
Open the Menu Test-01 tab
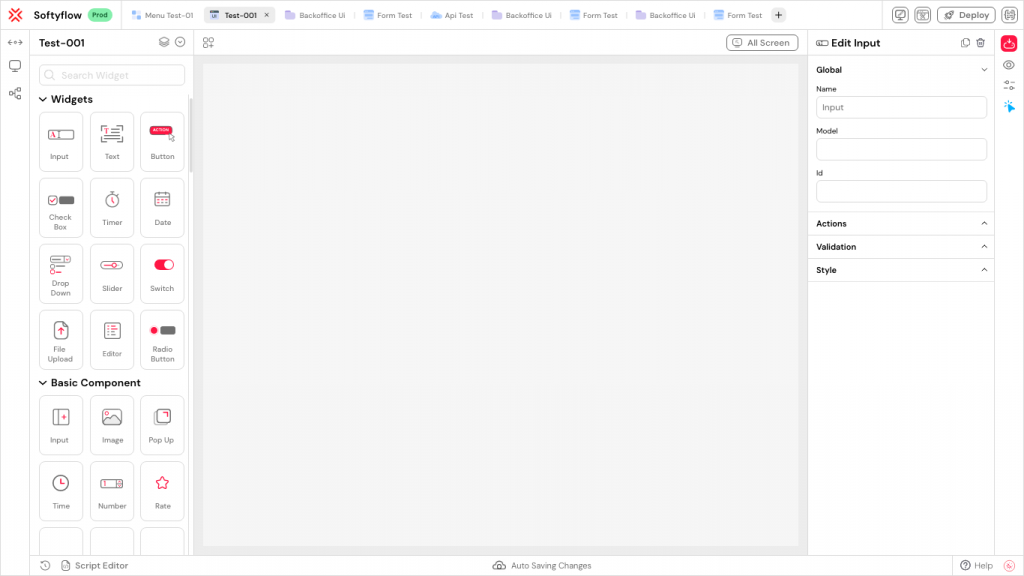tap(162, 15)
